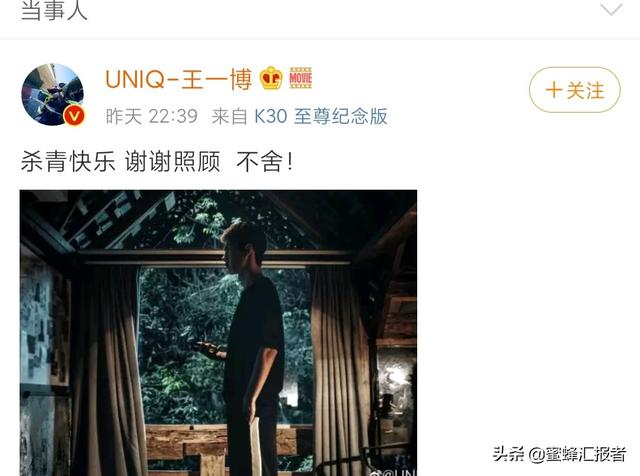640x476 pixels.
Task: Tap the gold crown membership icon
Action: coord(271,78)
